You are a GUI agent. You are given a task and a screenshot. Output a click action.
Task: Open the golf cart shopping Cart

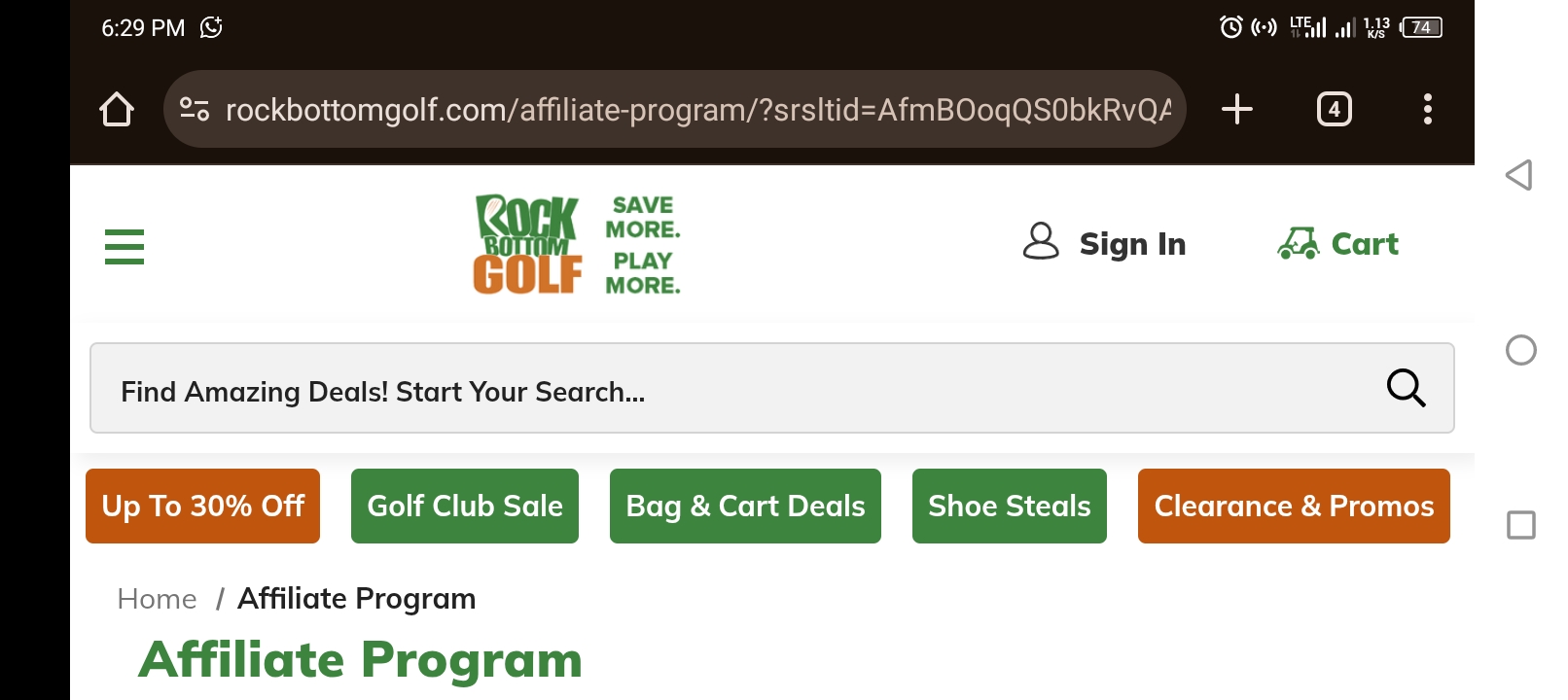click(x=1337, y=243)
